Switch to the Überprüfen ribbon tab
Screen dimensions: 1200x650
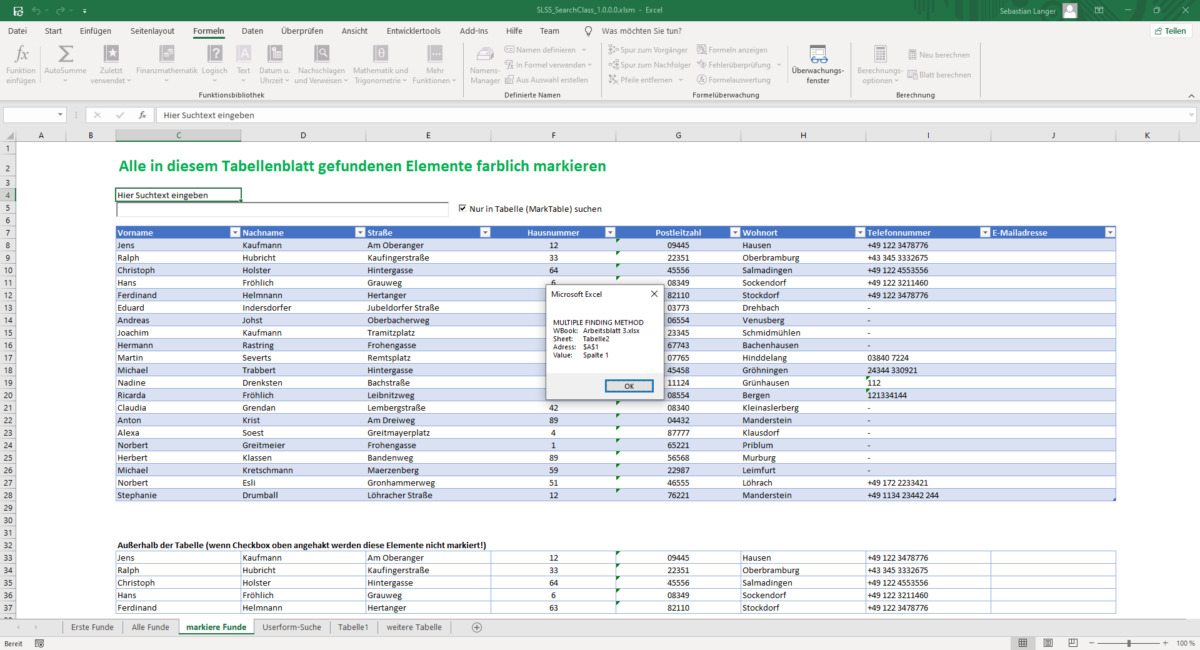tap(302, 31)
